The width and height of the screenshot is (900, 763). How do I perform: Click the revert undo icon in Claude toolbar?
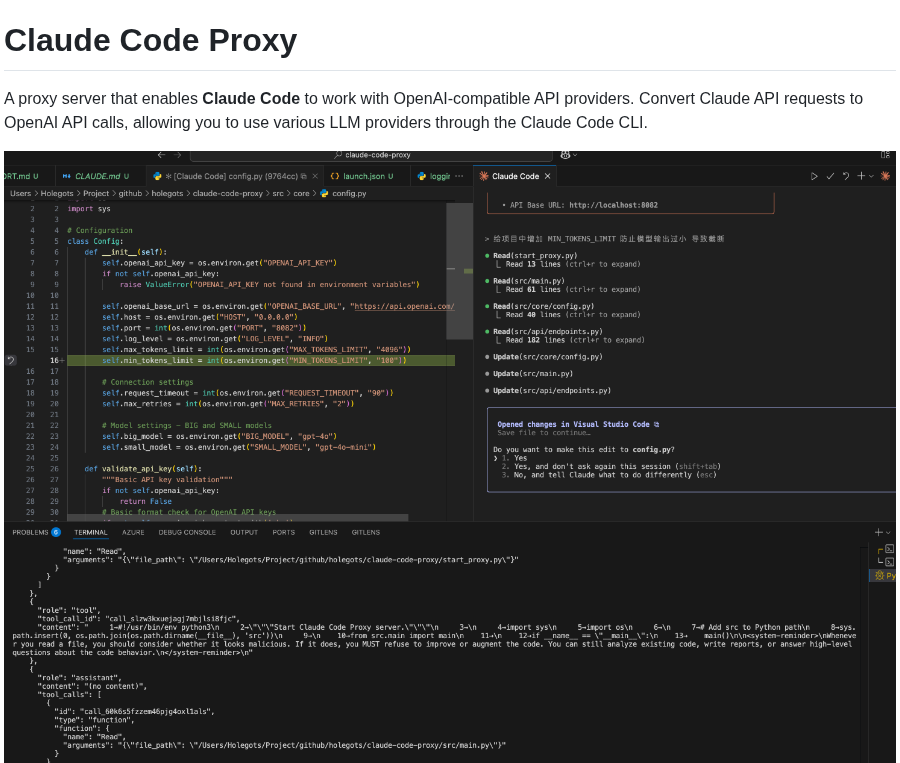coord(845,176)
